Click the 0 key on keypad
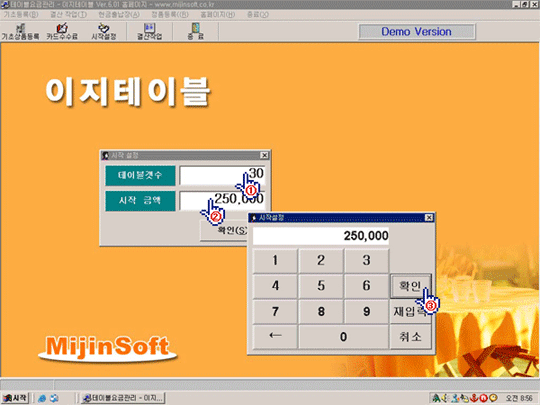Image resolution: width=540 pixels, height=405 pixels. 343,336
